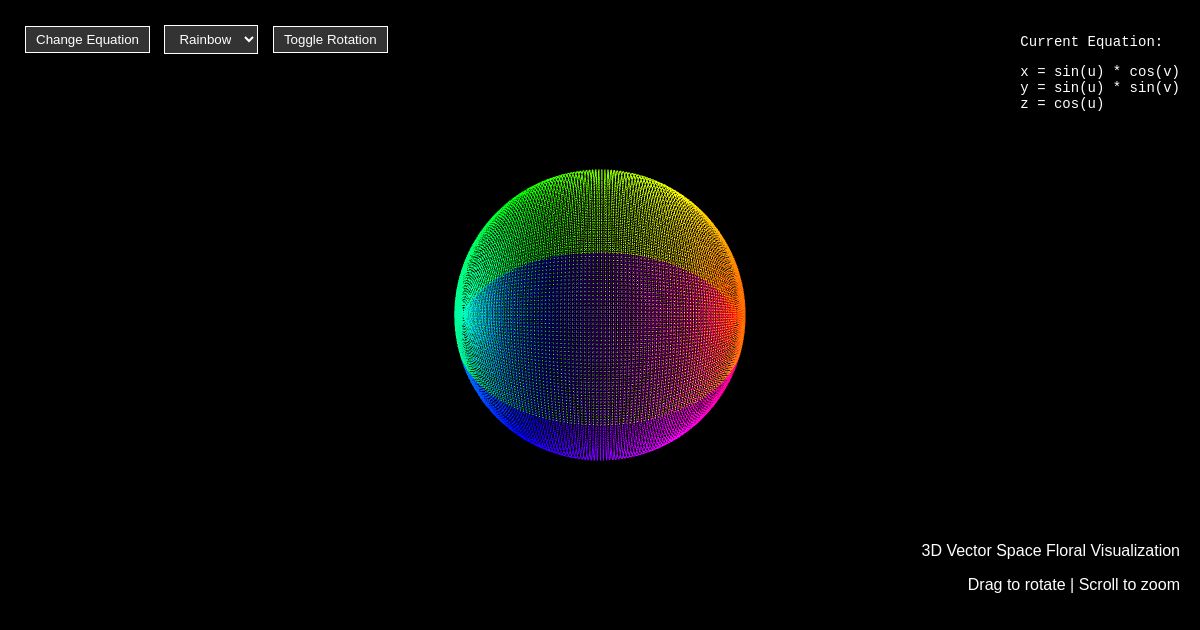Click the rotating rainbow sphere visualization
Screen dimensions: 1200x630
pos(600,315)
